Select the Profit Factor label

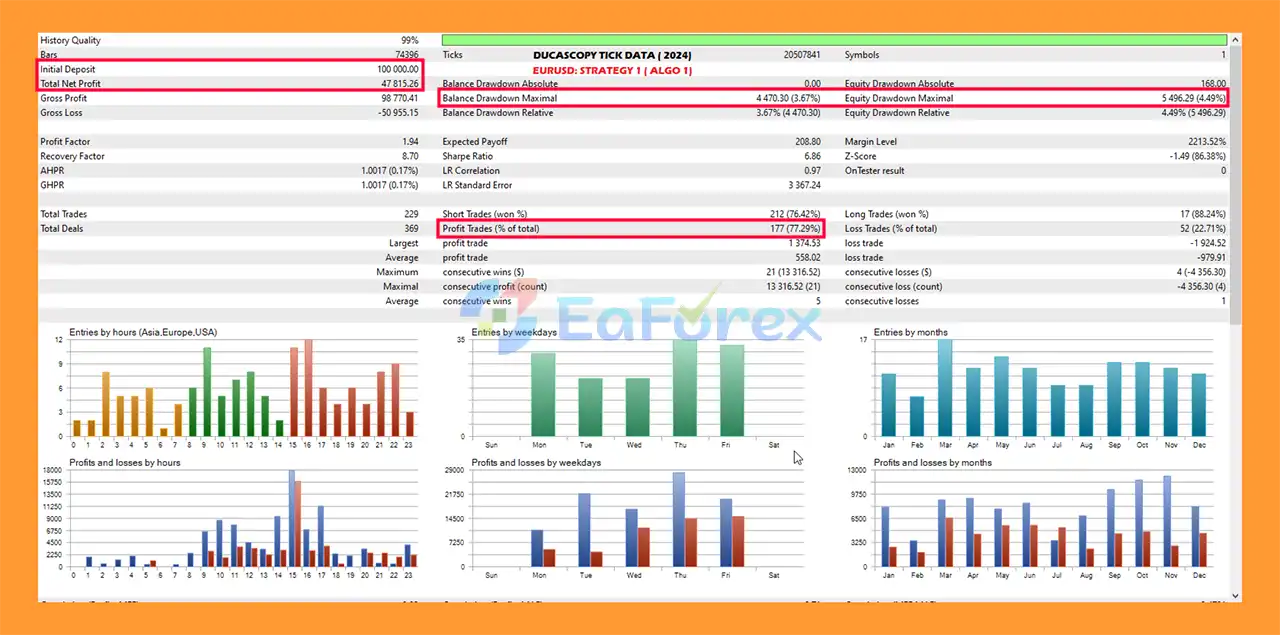[x=65, y=142]
